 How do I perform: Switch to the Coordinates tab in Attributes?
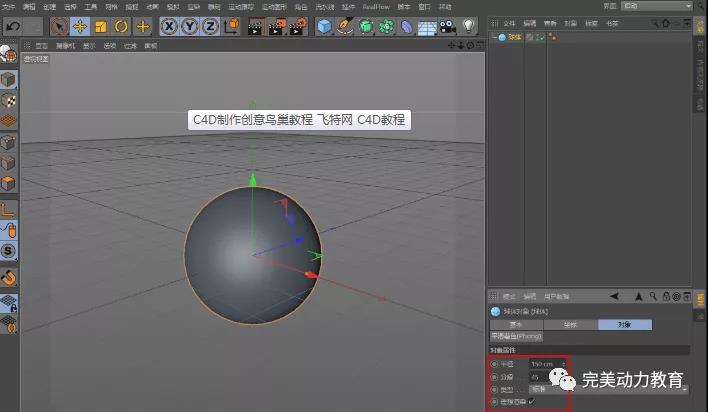point(570,325)
